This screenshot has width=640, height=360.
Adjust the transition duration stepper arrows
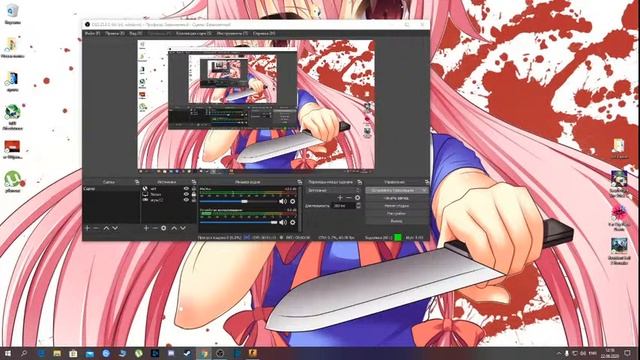tap(358, 206)
